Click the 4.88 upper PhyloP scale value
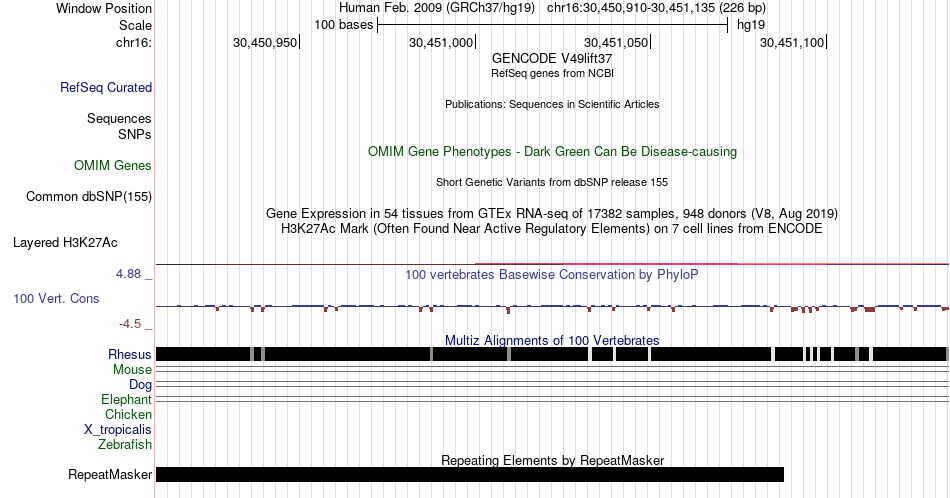 [128, 274]
